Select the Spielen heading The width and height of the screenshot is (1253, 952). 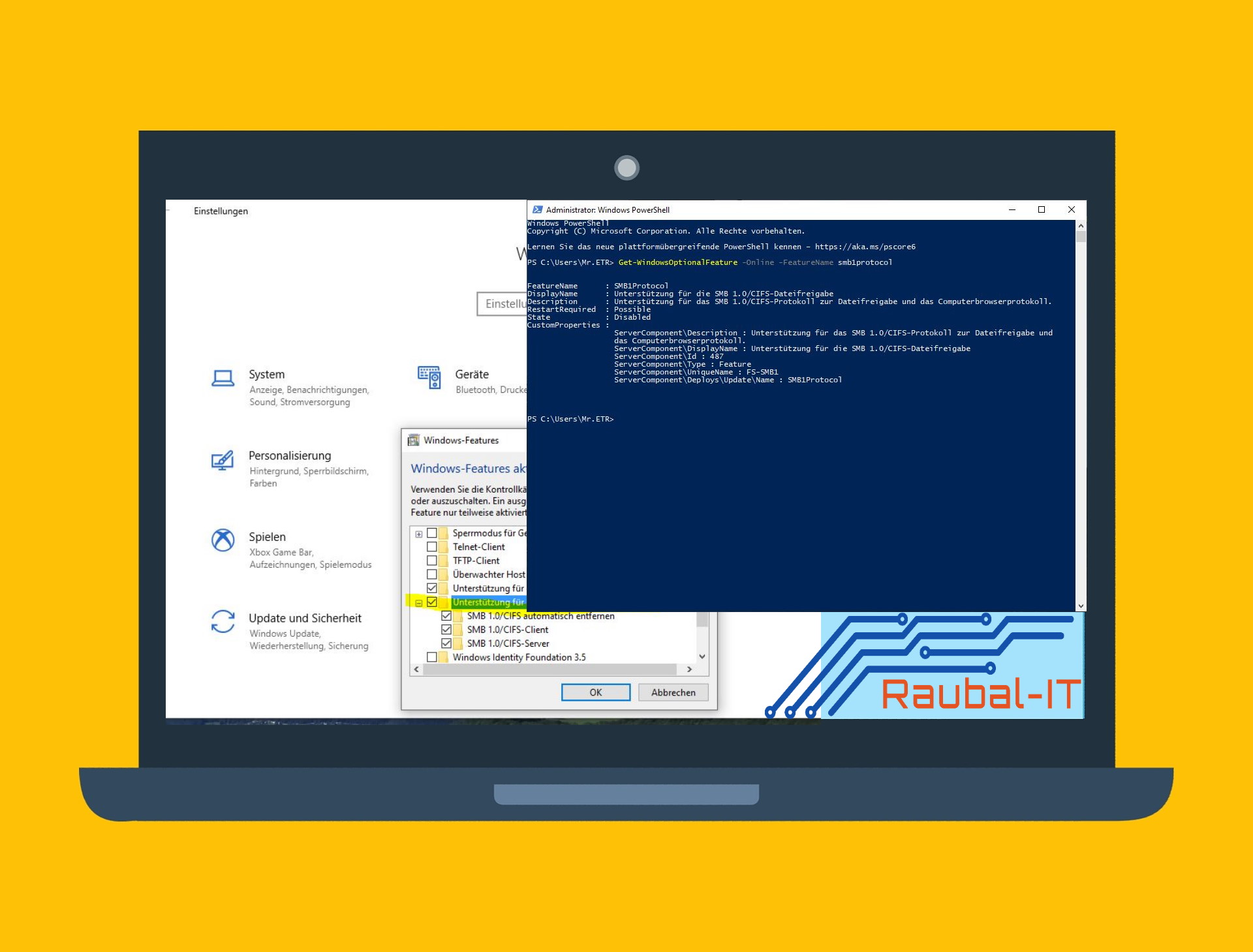pos(267,537)
